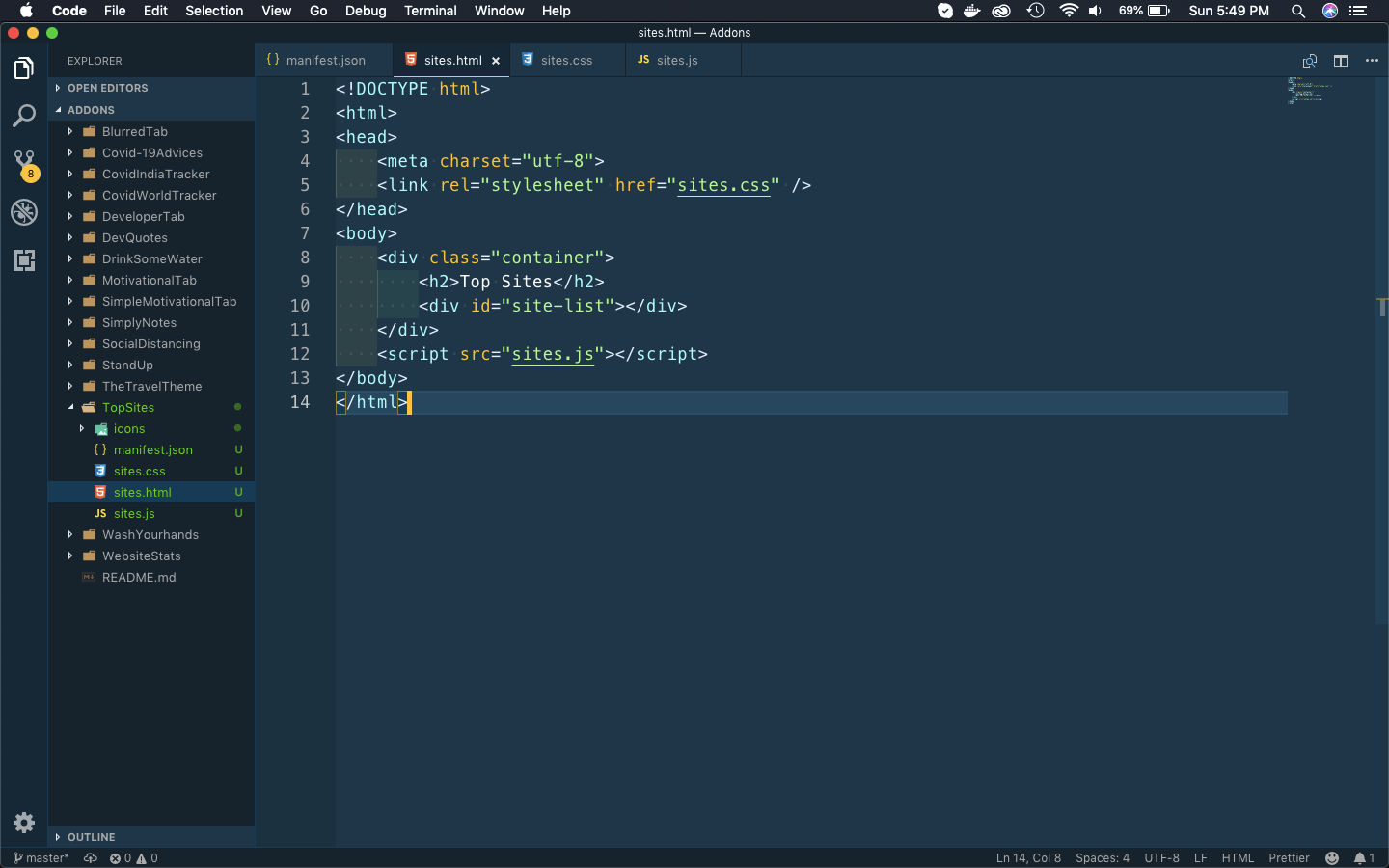Click the Time Machine icon in menu bar

1036,11
